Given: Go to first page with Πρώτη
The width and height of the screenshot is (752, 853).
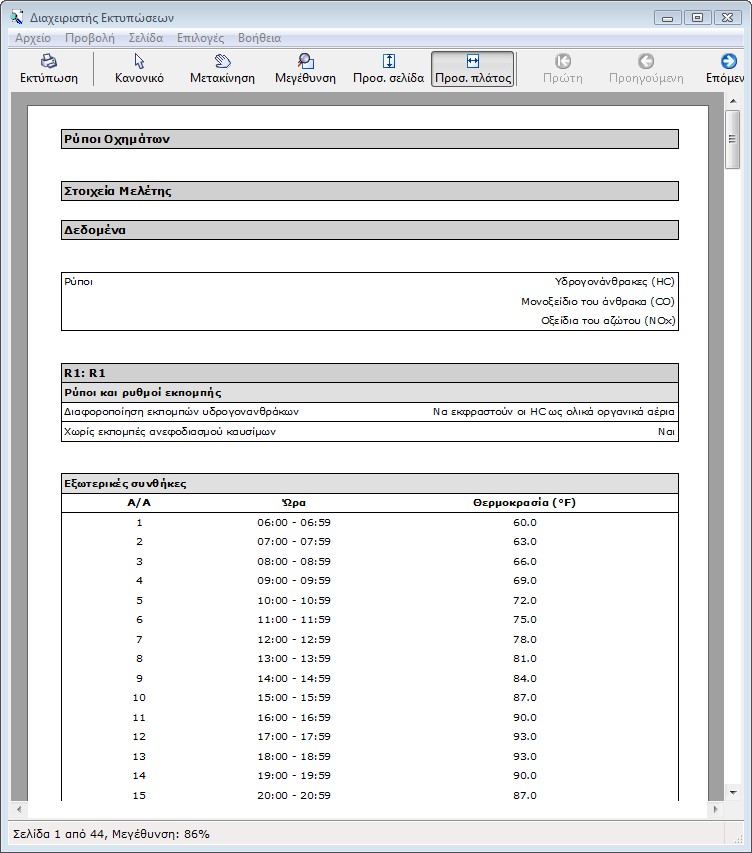Looking at the screenshot, I should [x=563, y=62].
